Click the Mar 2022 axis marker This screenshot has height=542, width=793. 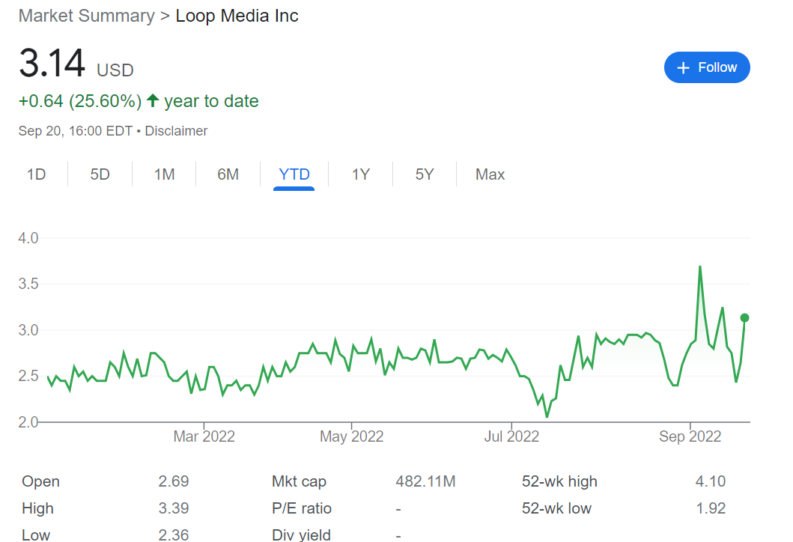tap(204, 436)
